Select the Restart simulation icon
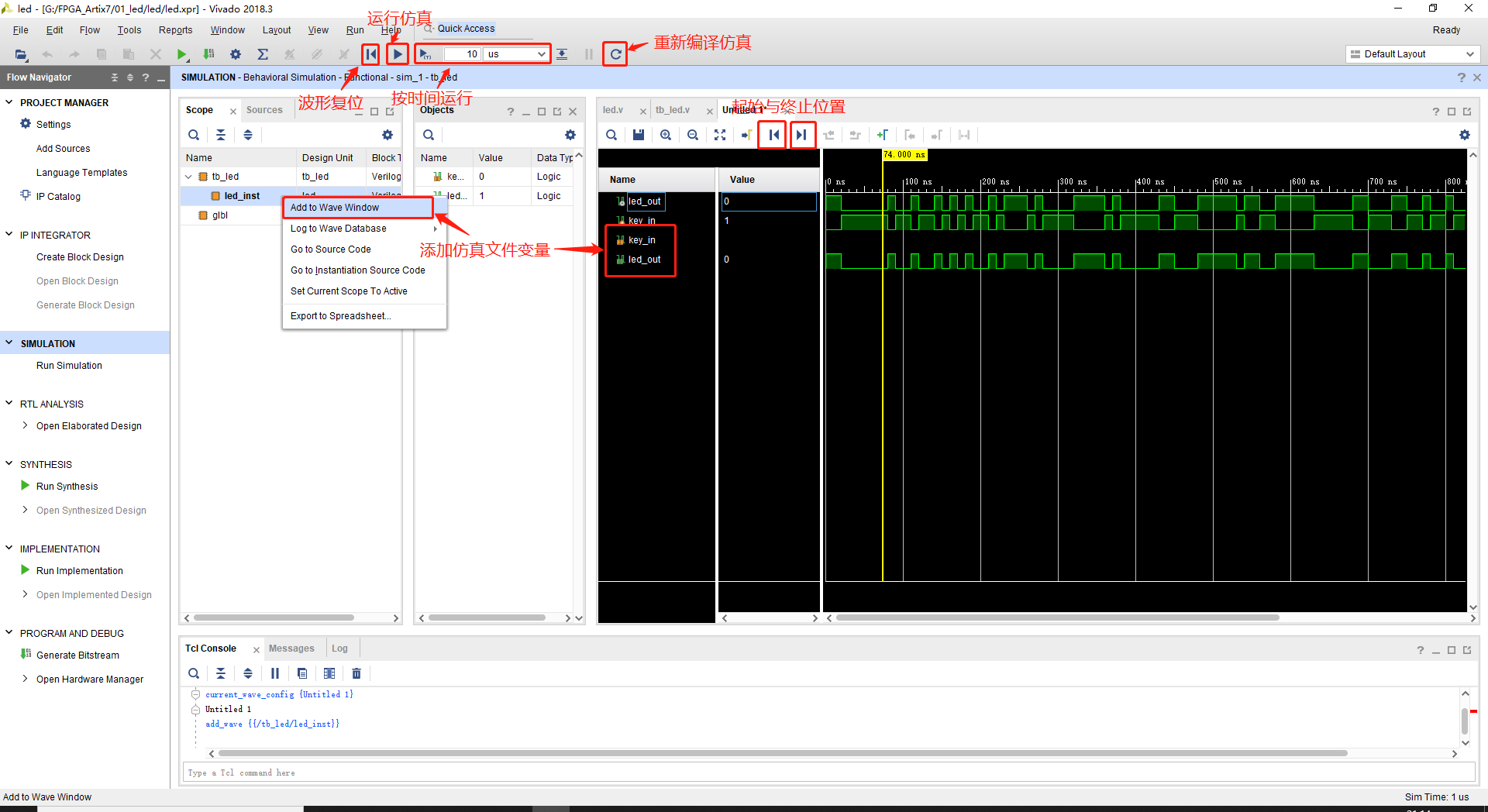The height and width of the screenshot is (812, 1488). (x=370, y=53)
